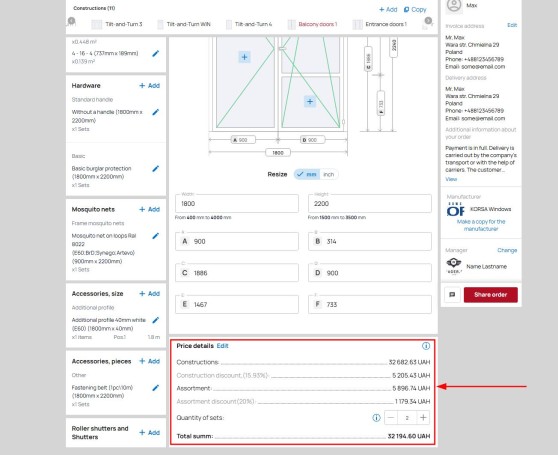
Task: Click the manager avatar logo
Action: pyautogui.click(x=454, y=266)
